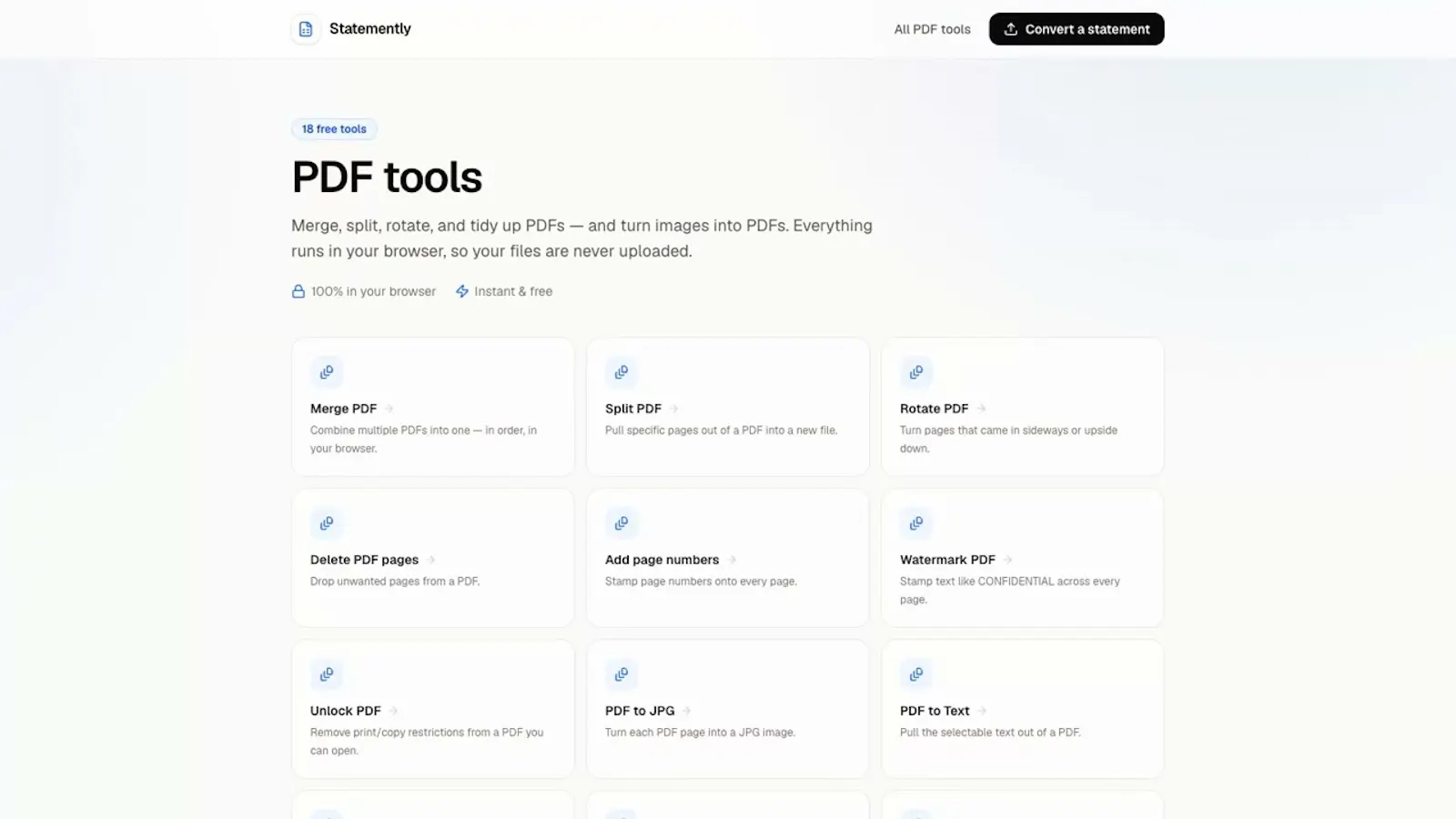The height and width of the screenshot is (819, 1456).
Task: Click 'Combine multiple PDFs into one' description
Action: pos(423,440)
